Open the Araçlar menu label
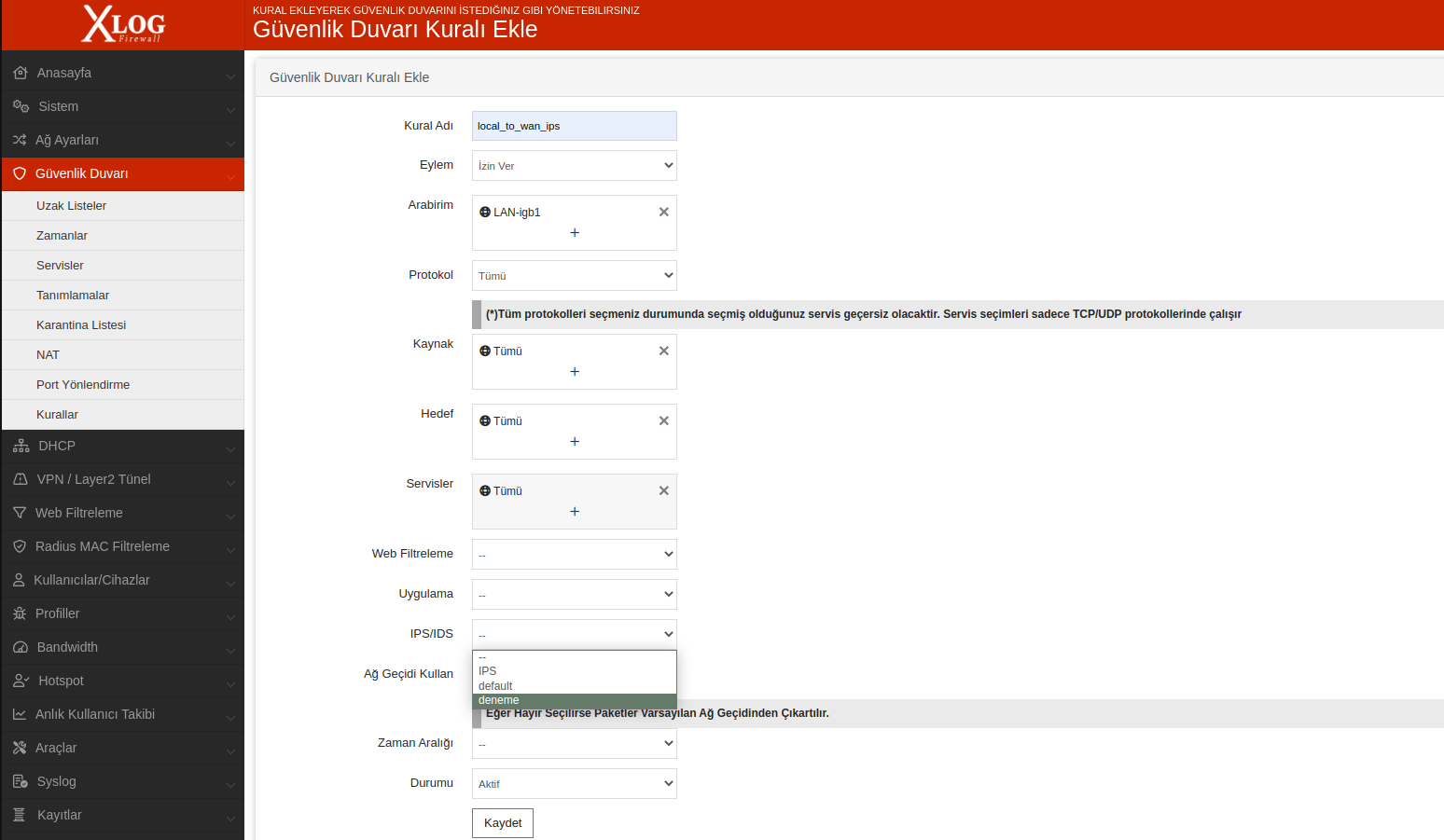The image size is (1444, 840). (56, 748)
